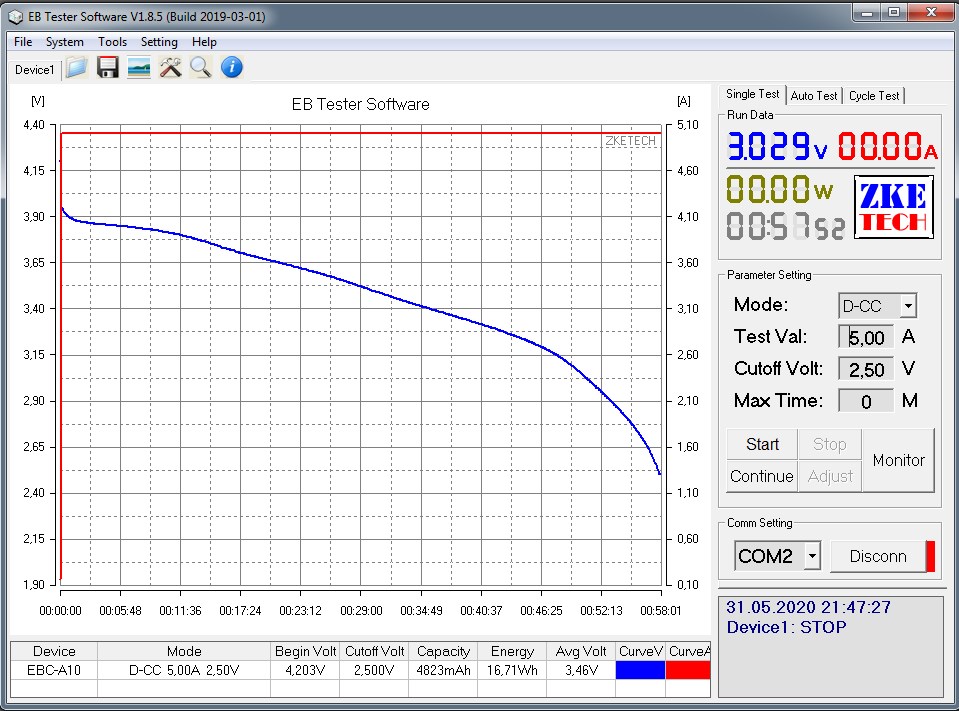Click the Cutoff Volt input field
Viewport: 959px width, 711px height.
click(x=866, y=369)
